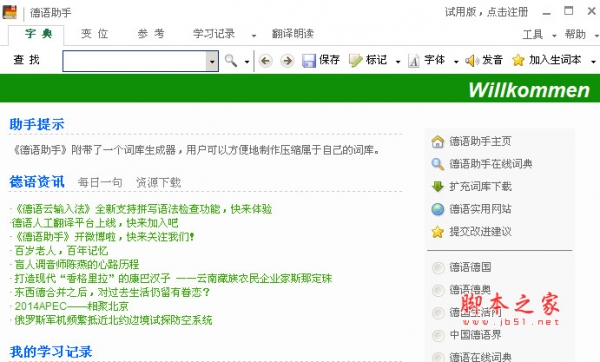Screen dimensions: 600x362
Task: Open 德语助手在线词典 link
Action: click(x=491, y=164)
